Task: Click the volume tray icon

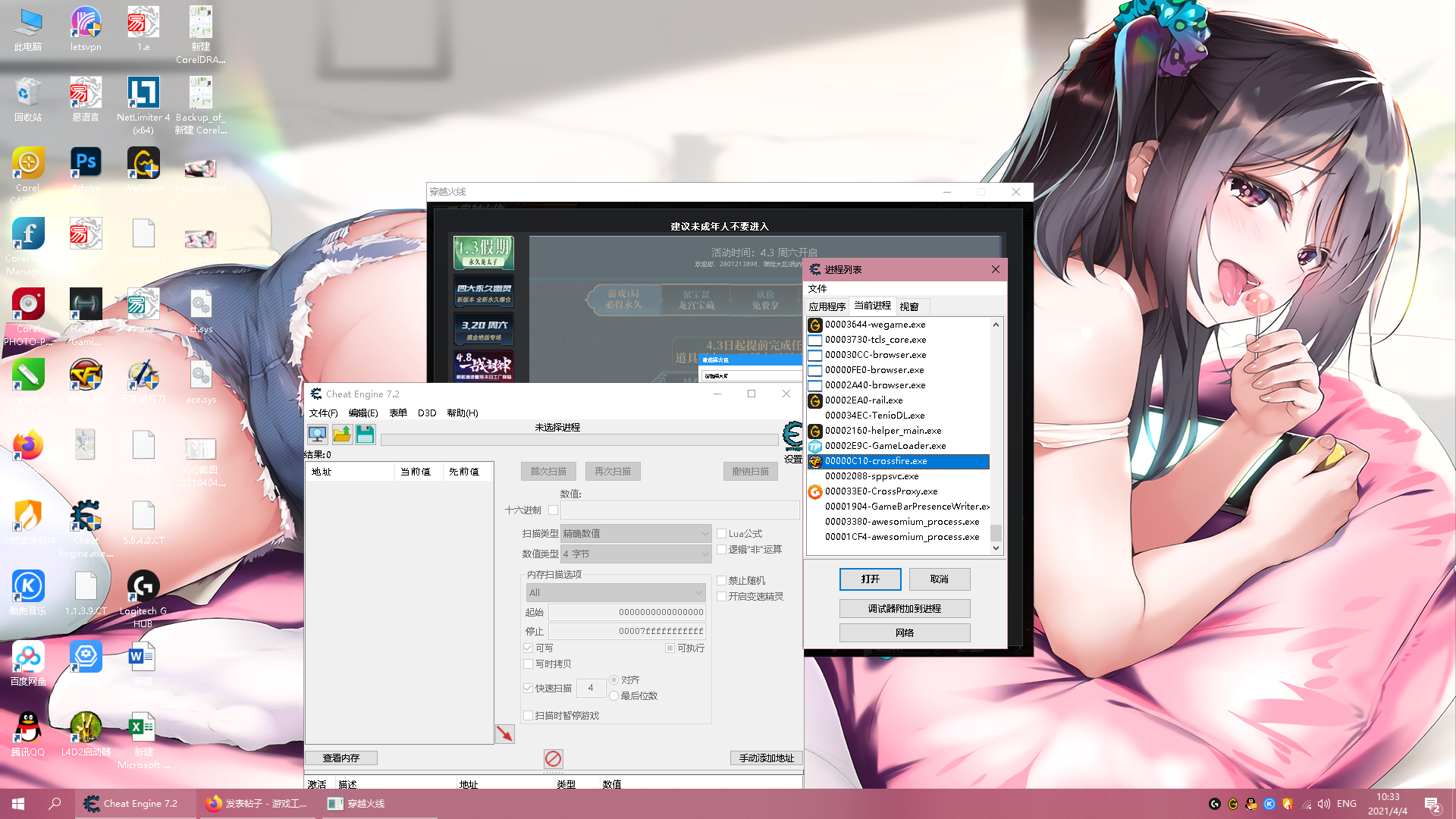Action: click(x=1323, y=804)
